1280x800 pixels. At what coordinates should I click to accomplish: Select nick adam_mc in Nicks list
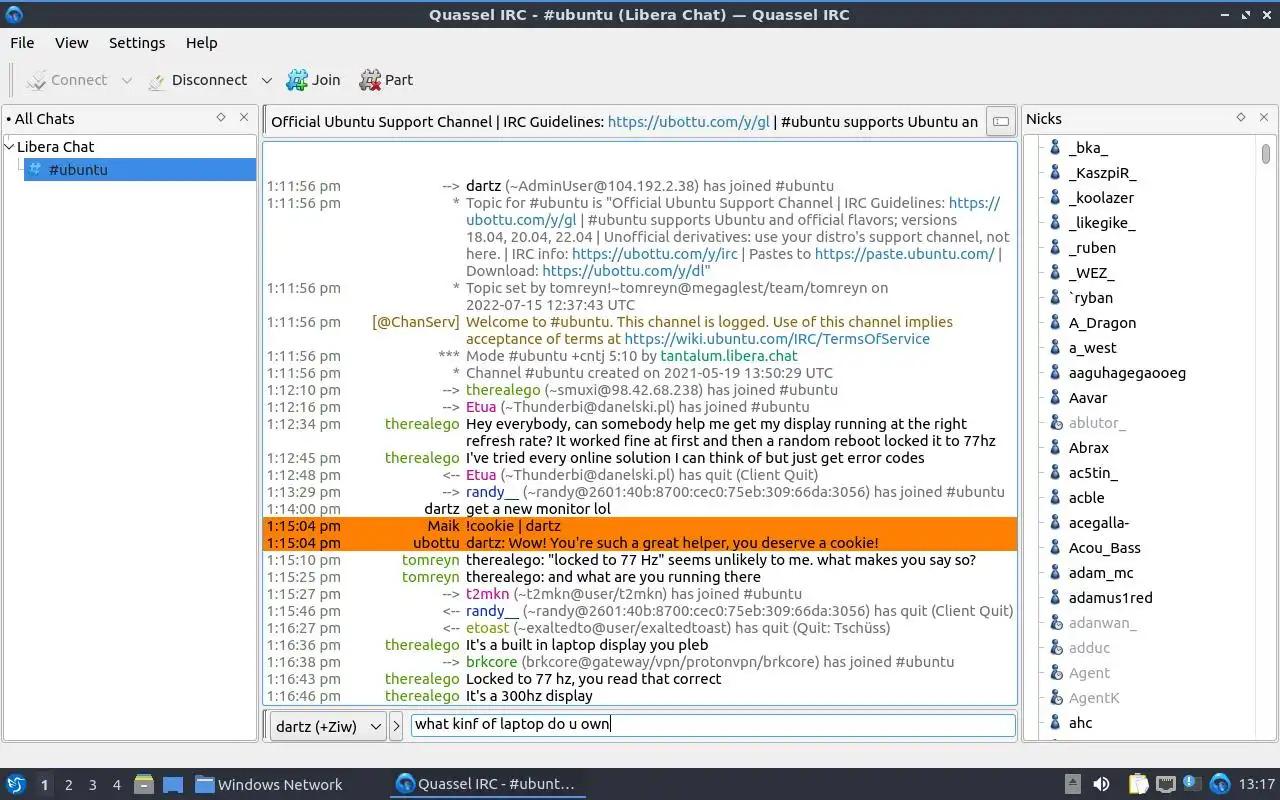pos(1100,573)
